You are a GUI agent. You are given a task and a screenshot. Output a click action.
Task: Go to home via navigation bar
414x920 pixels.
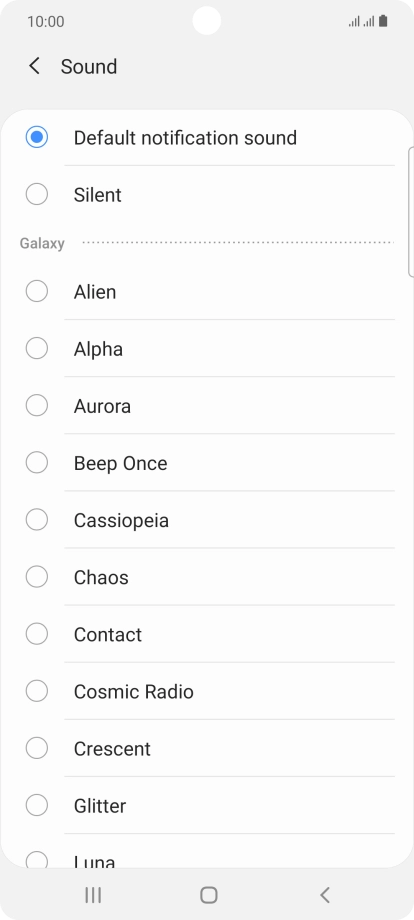208,895
